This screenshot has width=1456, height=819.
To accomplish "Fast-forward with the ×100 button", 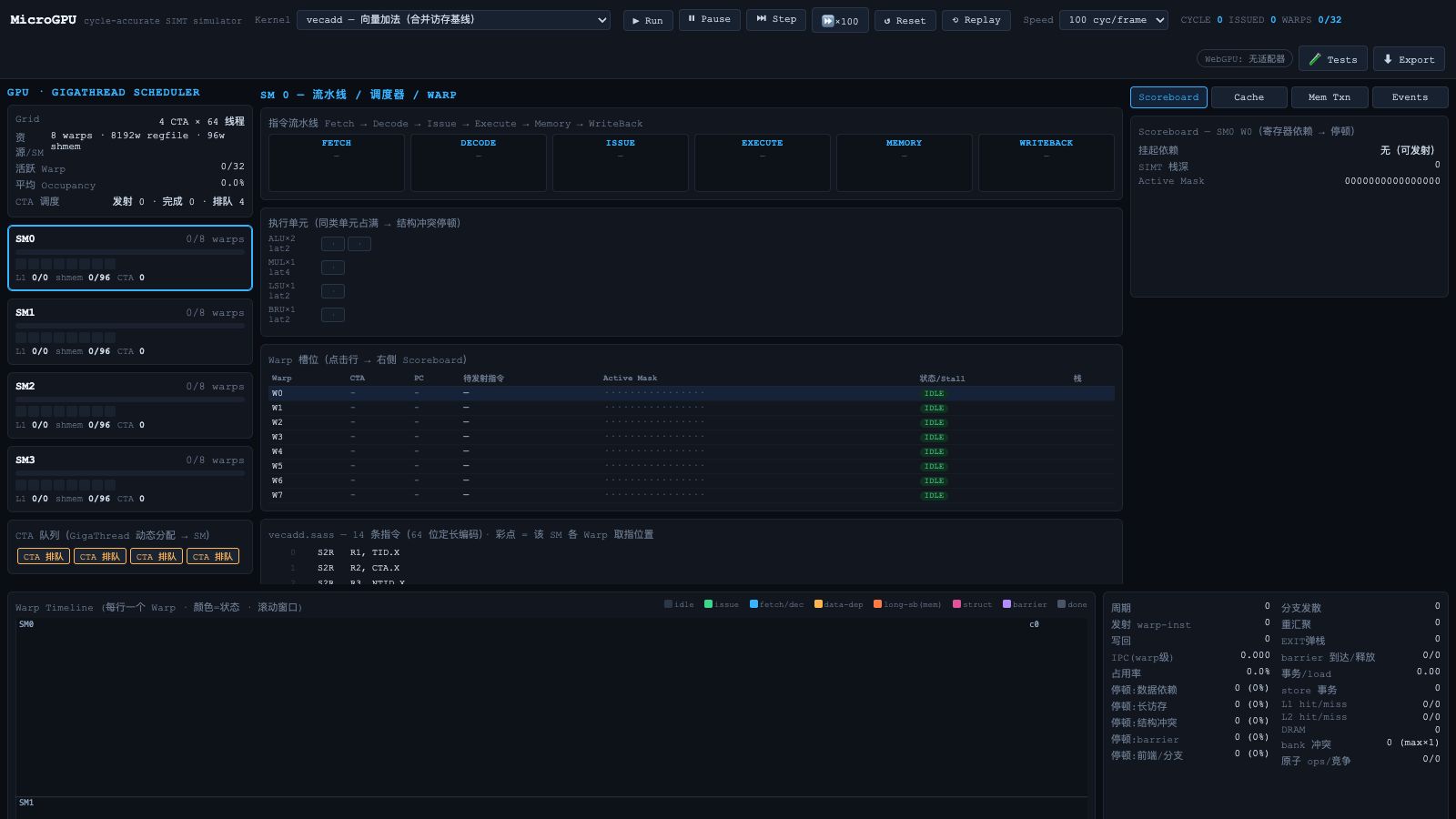I will [839, 20].
